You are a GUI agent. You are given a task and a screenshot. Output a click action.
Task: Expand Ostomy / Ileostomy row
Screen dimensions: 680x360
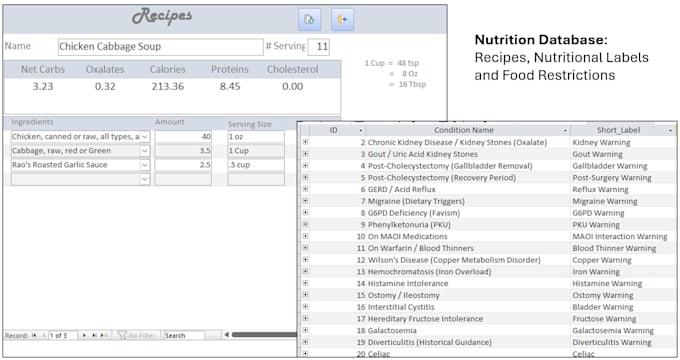305,295
